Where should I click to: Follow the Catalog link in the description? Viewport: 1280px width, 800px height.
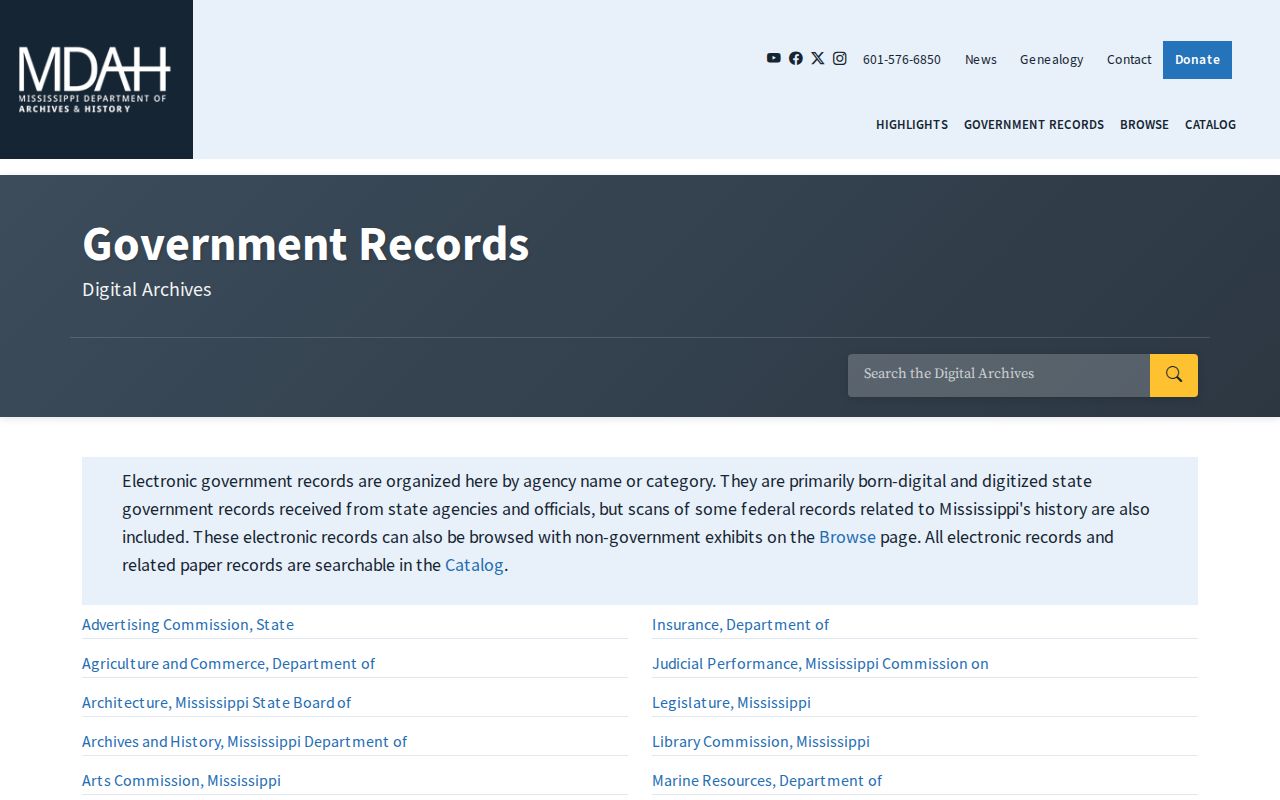coord(474,565)
